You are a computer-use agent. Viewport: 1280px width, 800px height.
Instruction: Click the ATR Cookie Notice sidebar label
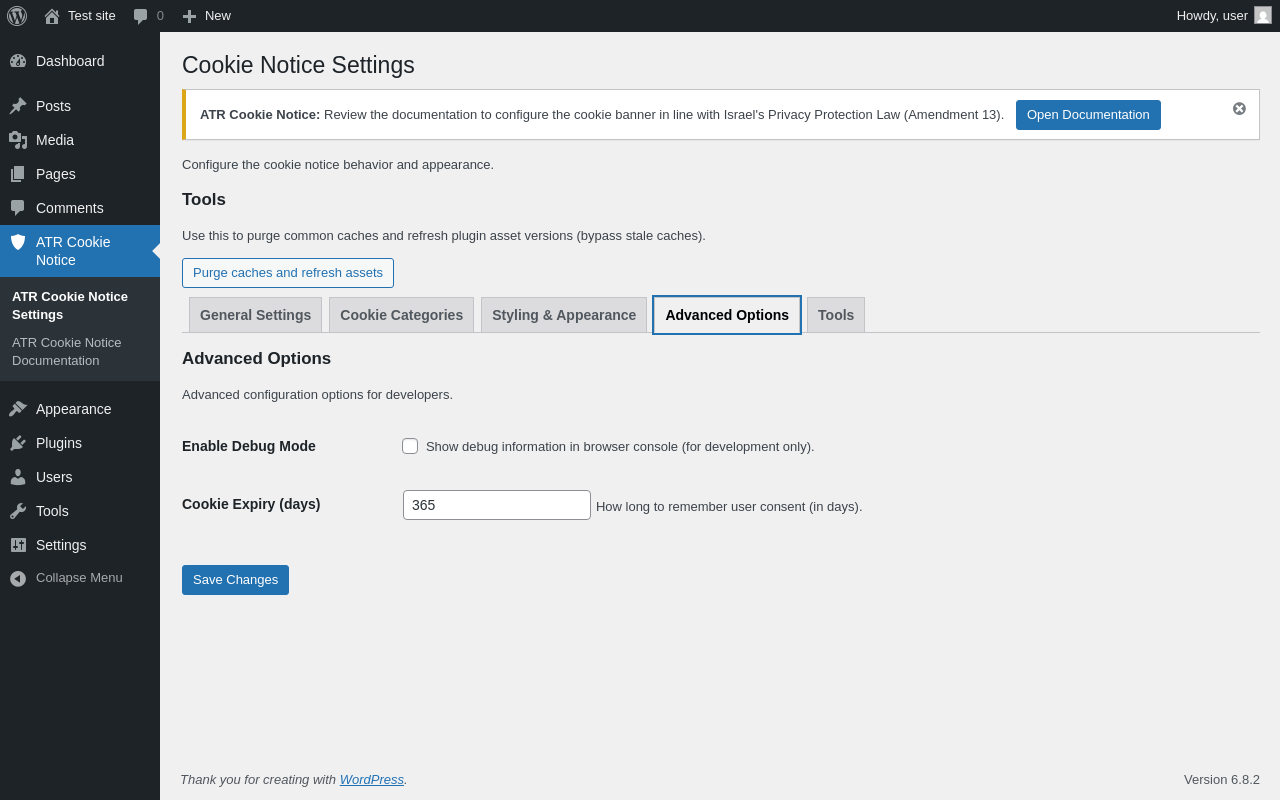[73, 251]
